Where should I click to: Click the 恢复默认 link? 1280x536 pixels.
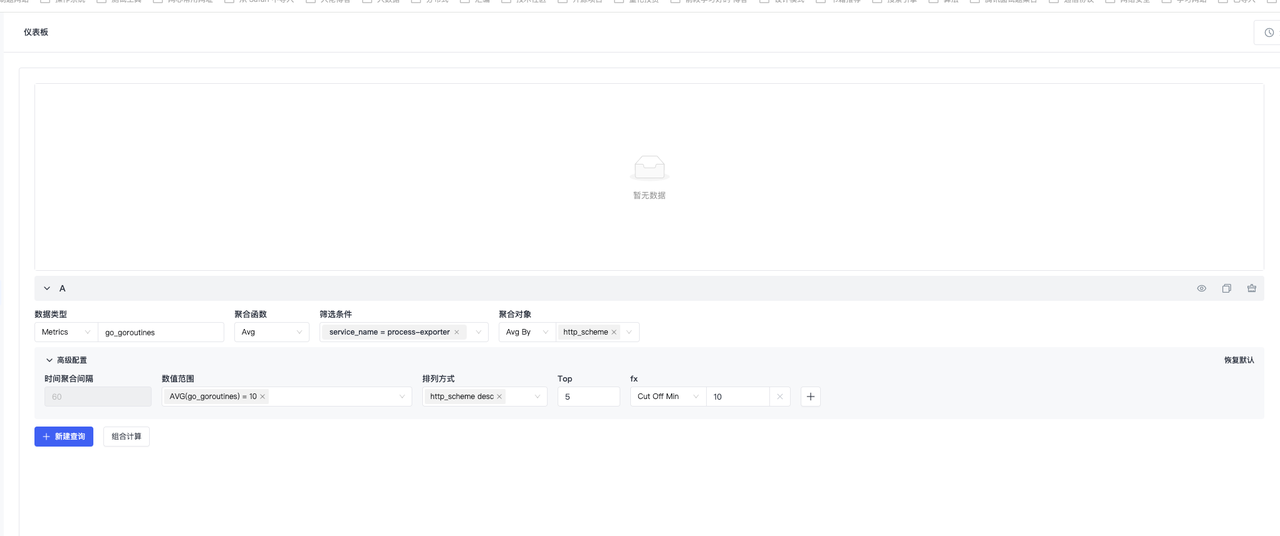pos(1239,360)
